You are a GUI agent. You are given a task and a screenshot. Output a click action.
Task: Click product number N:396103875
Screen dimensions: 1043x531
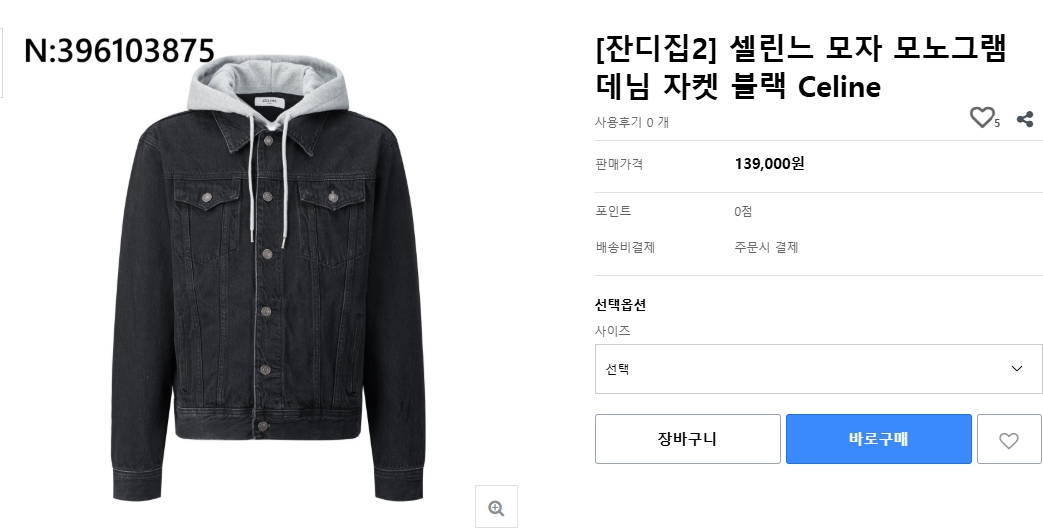coord(119,50)
